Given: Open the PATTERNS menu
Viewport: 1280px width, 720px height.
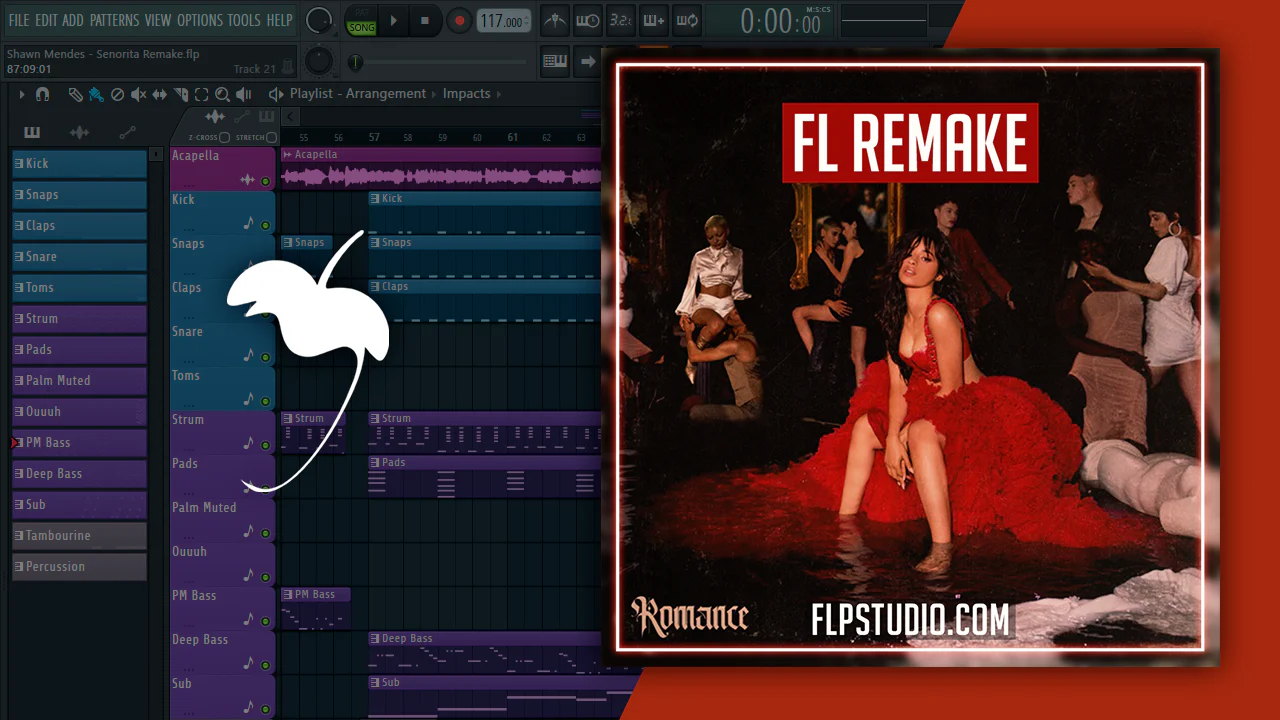Looking at the screenshot, I should point(114,20).
